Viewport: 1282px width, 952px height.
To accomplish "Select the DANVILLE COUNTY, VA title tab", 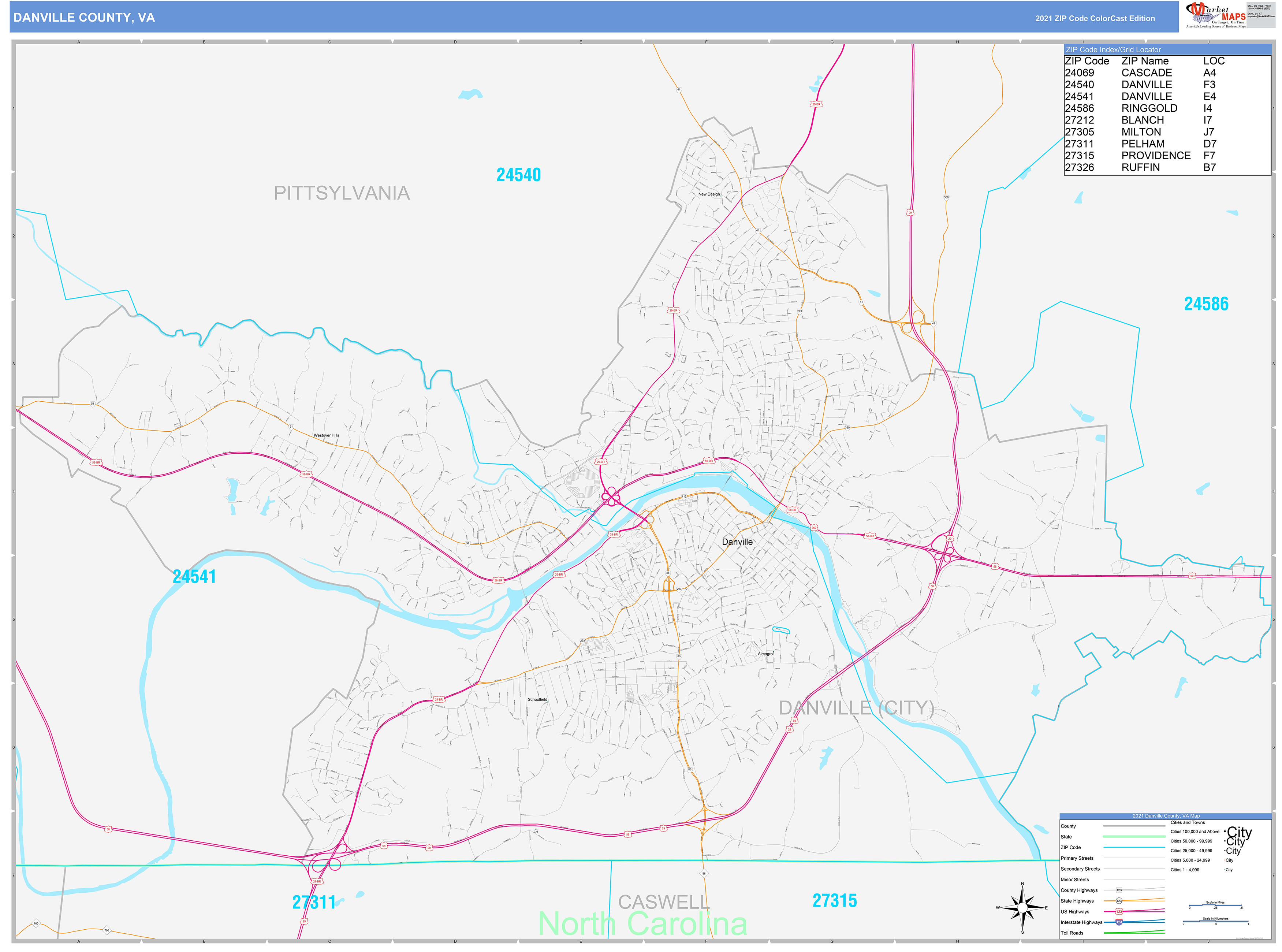I will click(x=83, y=18).
